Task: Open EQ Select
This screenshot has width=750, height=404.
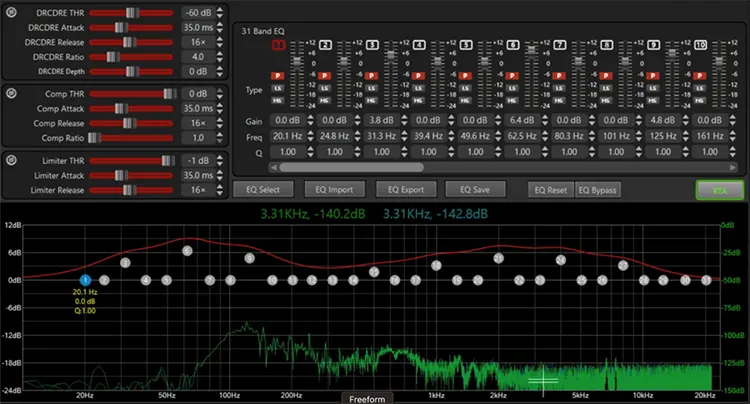Action: [263, 189]
